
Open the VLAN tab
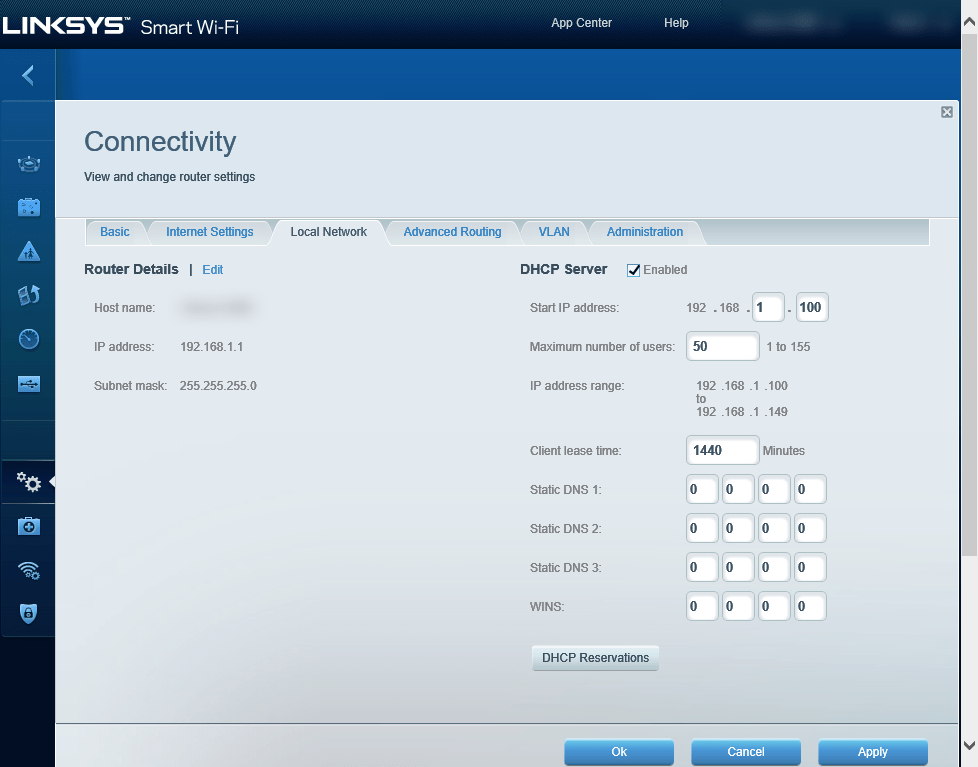[x=554, y=231]
